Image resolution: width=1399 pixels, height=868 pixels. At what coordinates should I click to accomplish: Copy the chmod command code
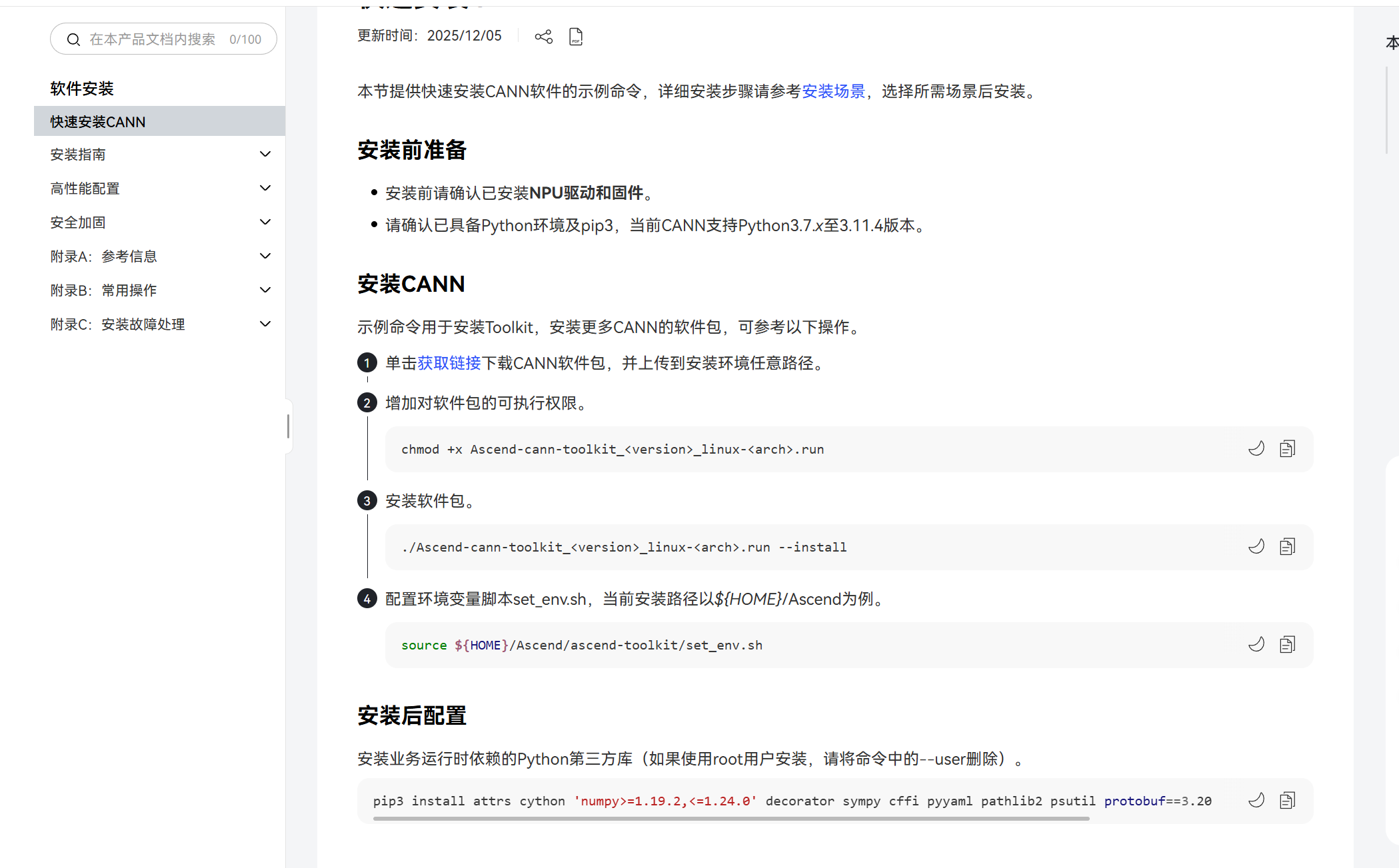(1287, 449)
